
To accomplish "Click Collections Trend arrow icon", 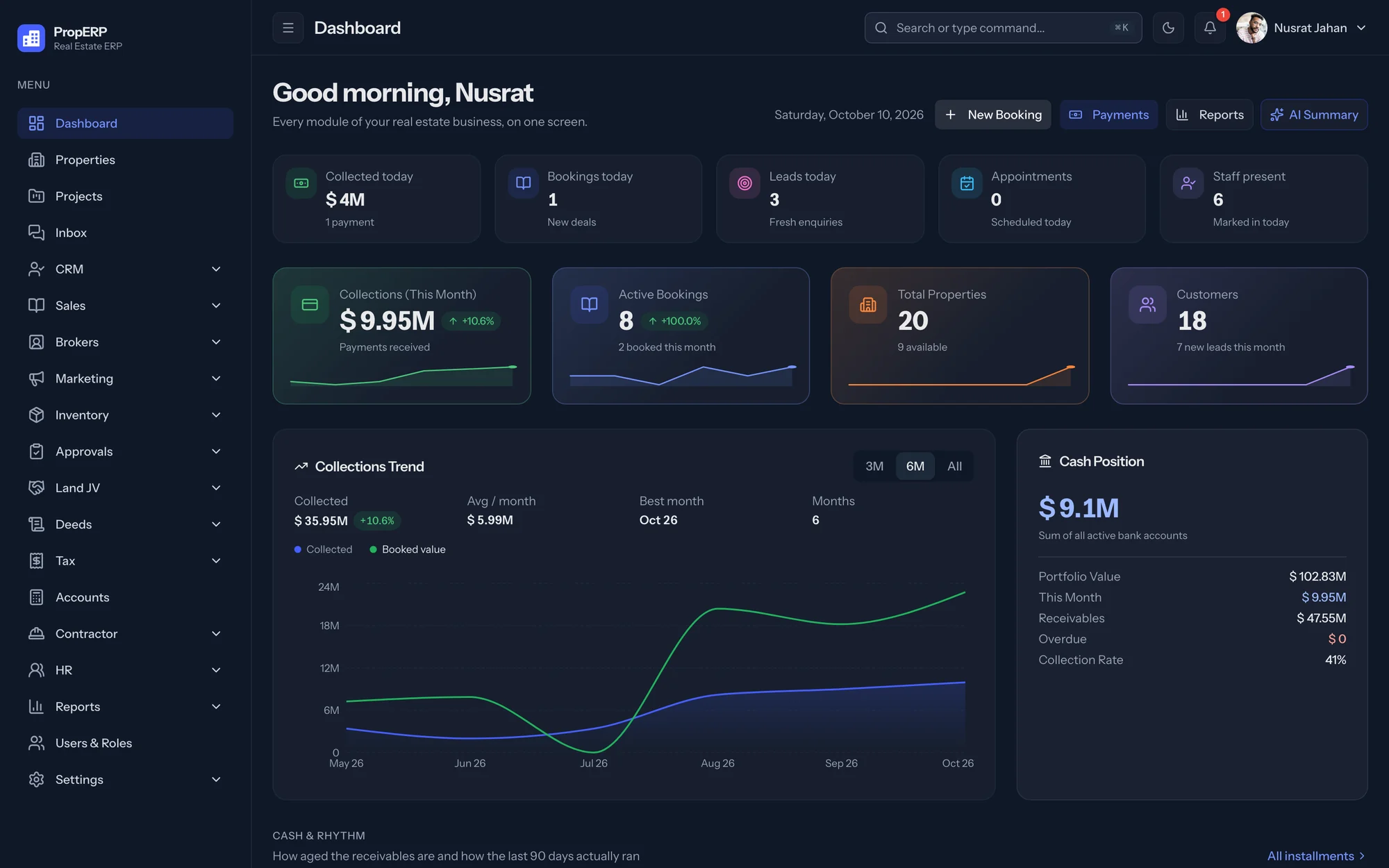I will (x=301, y=467).
